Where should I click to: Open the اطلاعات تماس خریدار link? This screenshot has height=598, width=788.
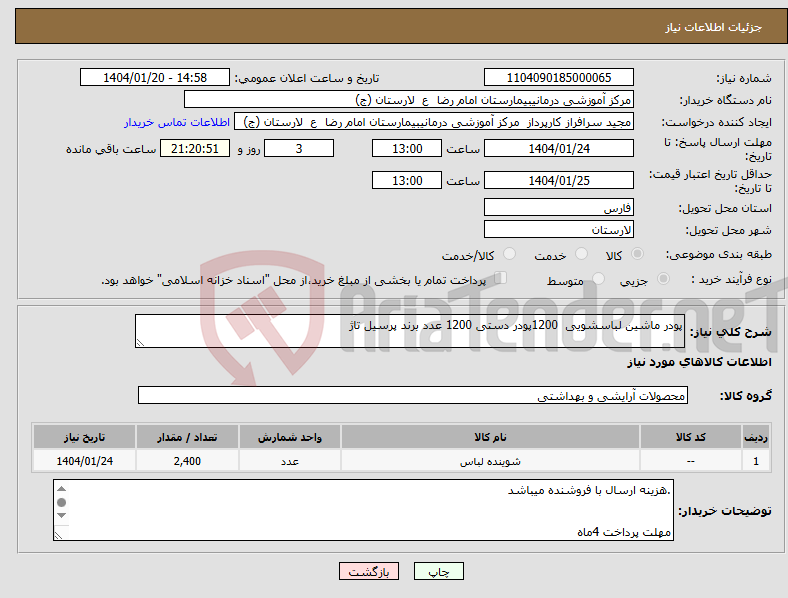point(177,122)
